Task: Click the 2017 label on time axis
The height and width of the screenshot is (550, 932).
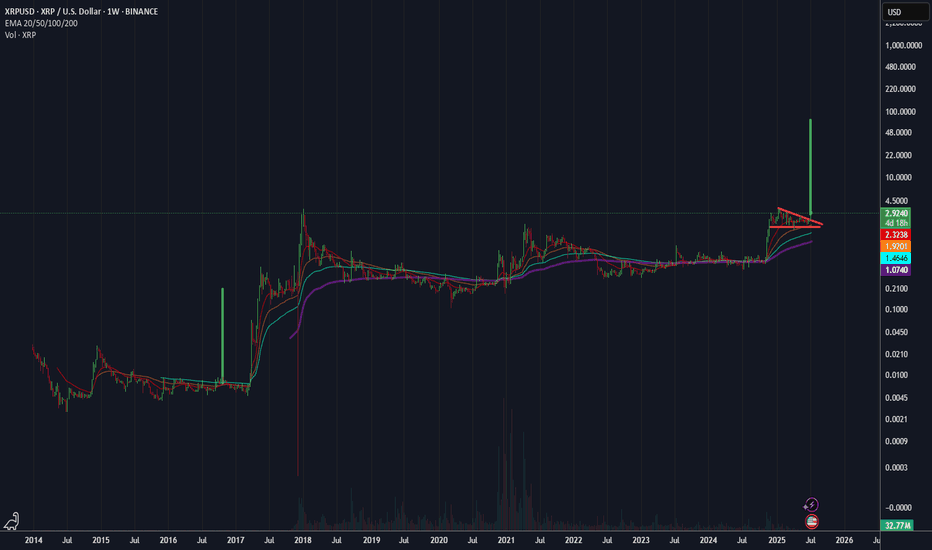Action: [235, 540]
